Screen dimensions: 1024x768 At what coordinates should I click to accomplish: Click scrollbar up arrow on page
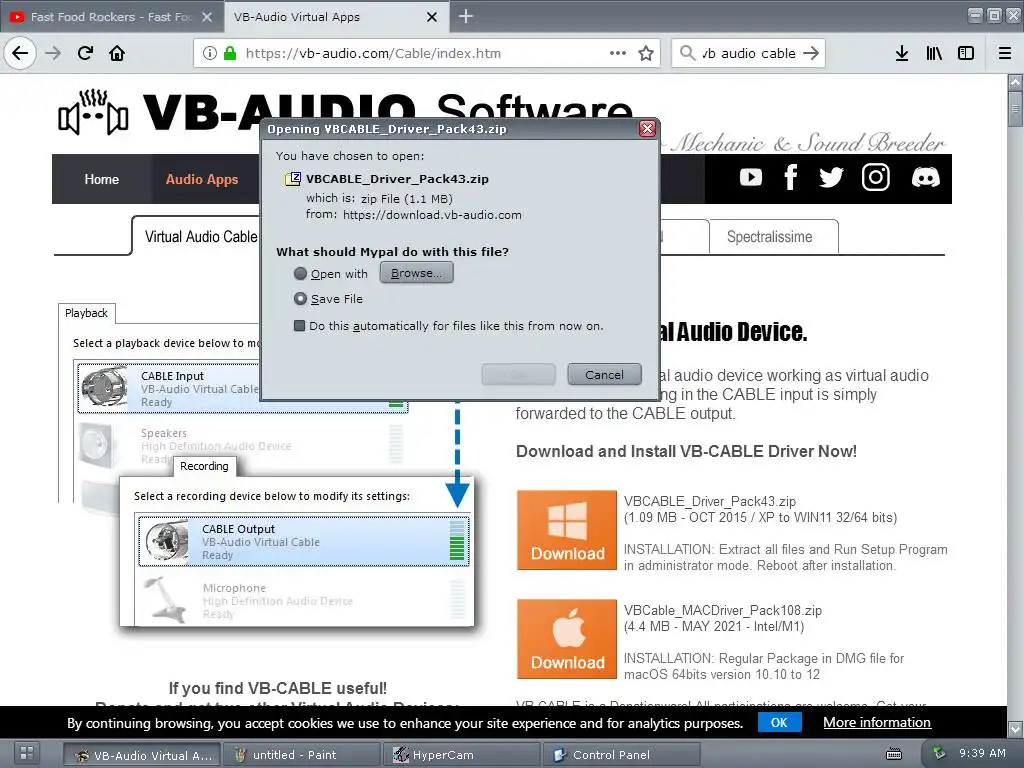[1015, 82]
